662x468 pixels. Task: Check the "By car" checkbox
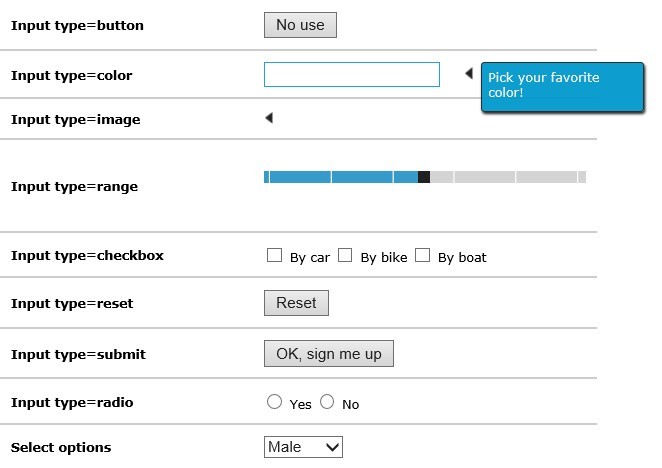[x=274, y=255]
